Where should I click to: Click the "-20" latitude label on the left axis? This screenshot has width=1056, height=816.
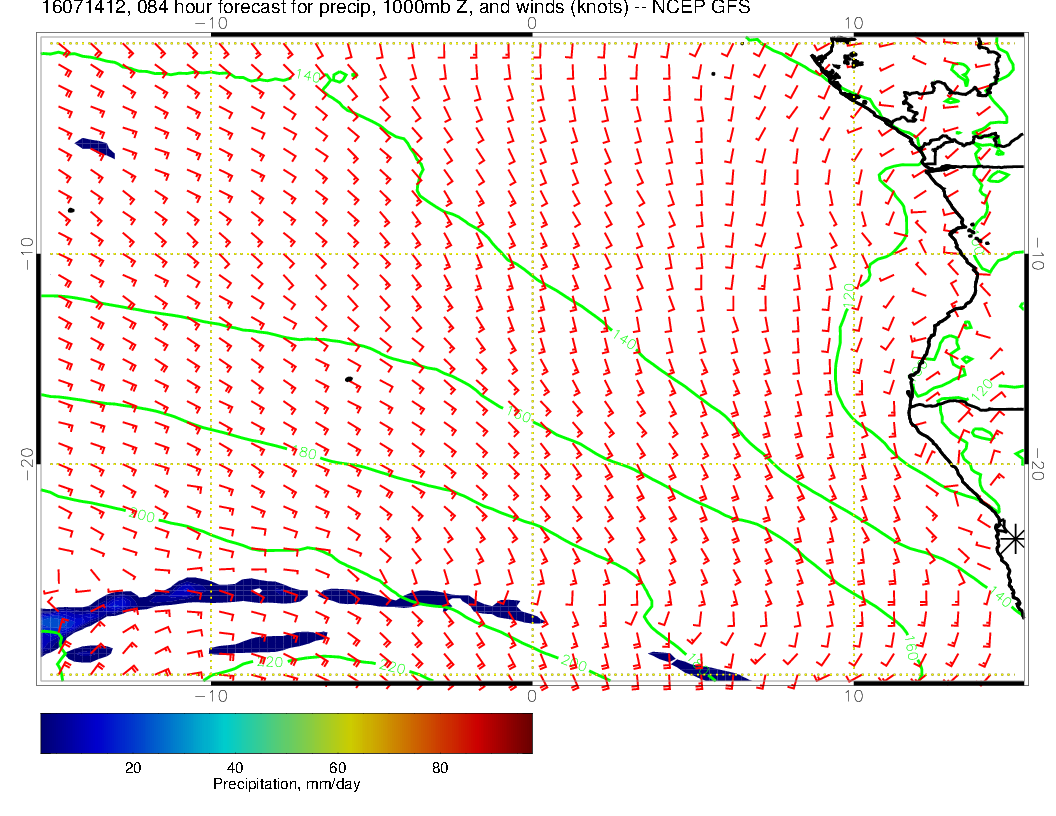coord(27,464)
